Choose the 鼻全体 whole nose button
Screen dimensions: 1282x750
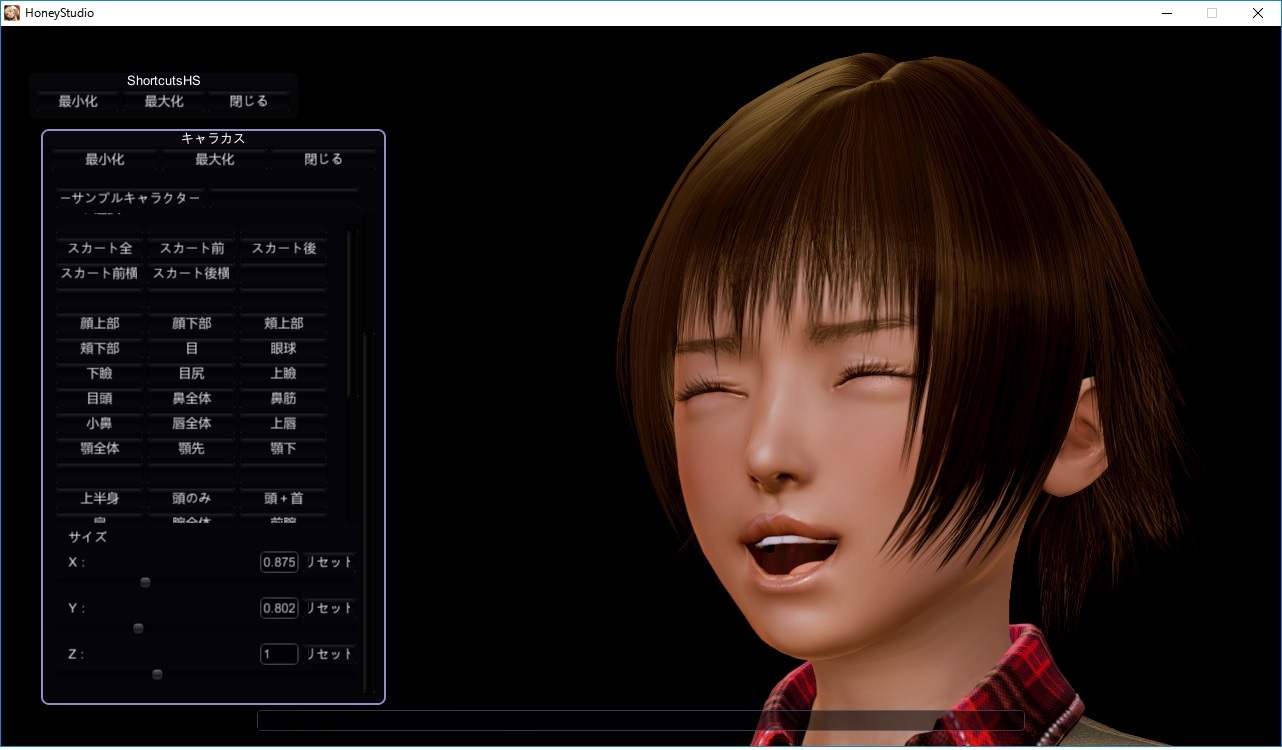point(192,398)
